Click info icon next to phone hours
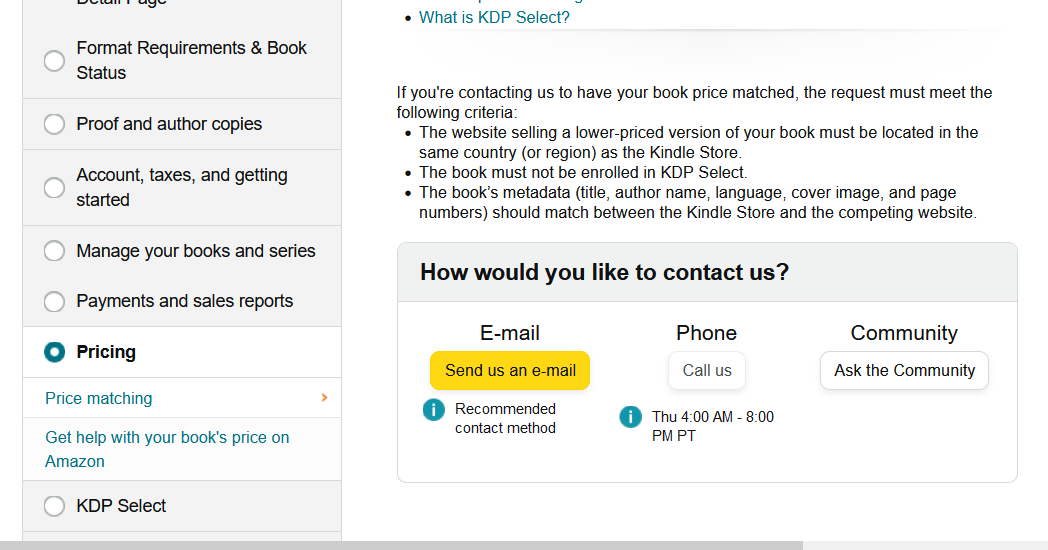Image resolution: width=1048 pixels, height=550 pixels. point(630,417)
